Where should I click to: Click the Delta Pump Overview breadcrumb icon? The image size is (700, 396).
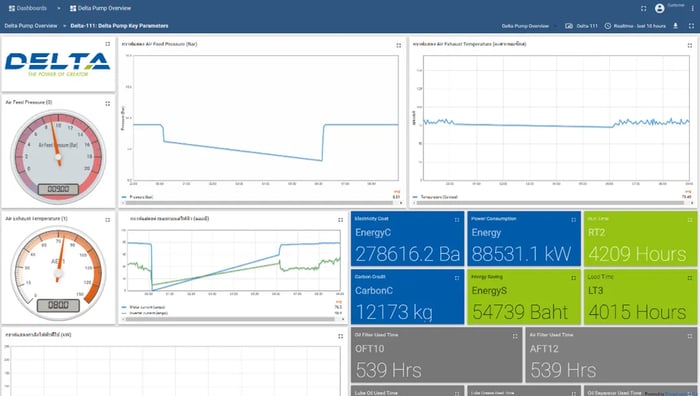click(x=73, y=8)
